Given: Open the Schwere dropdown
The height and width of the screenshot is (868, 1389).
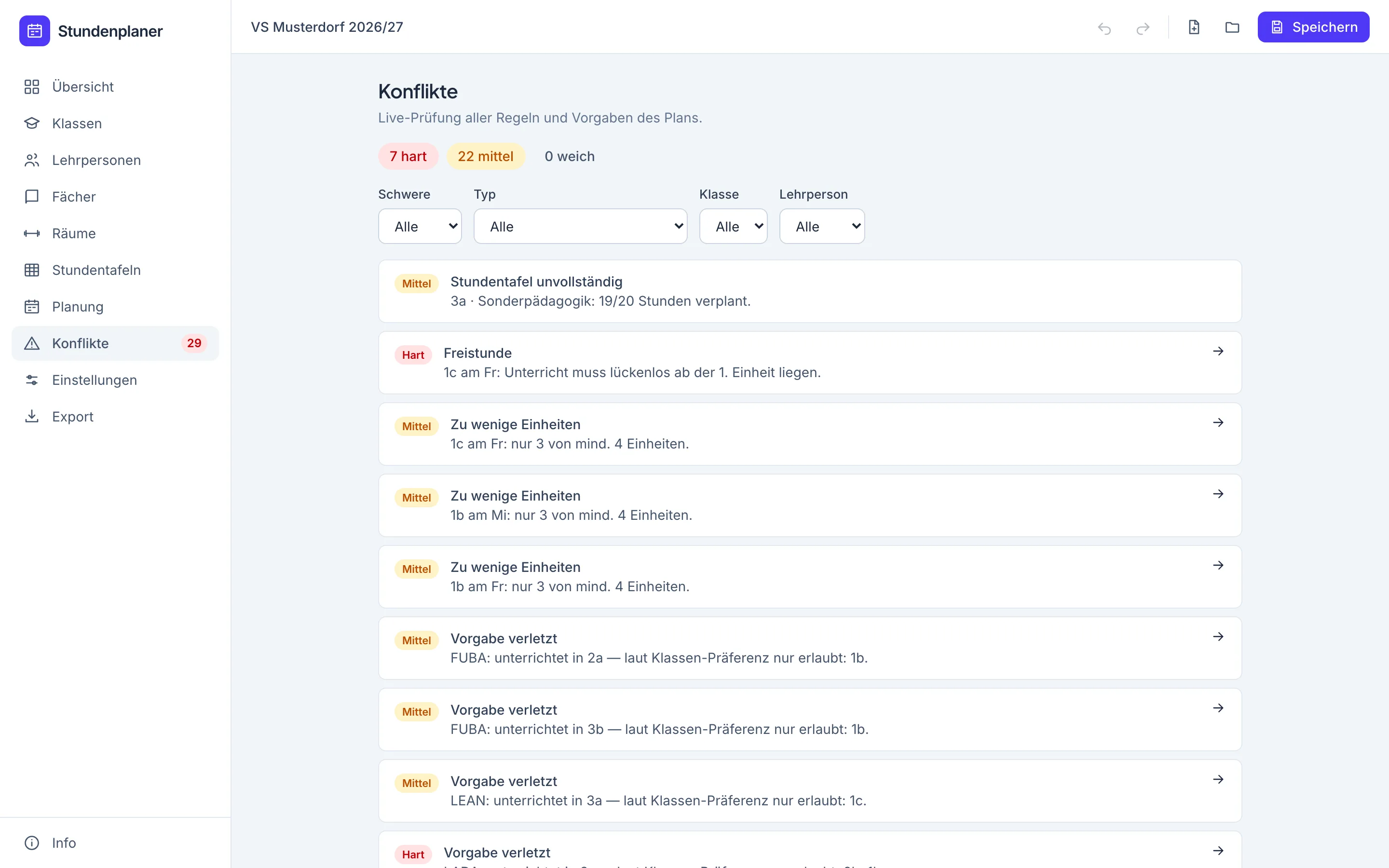Looking at the screenshot, I should click(420, 226).
